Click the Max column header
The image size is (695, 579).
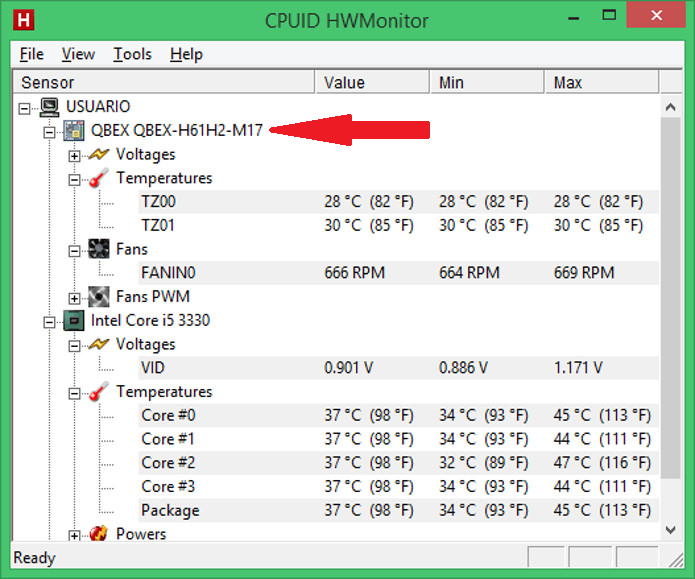click(x=601, y=82)
